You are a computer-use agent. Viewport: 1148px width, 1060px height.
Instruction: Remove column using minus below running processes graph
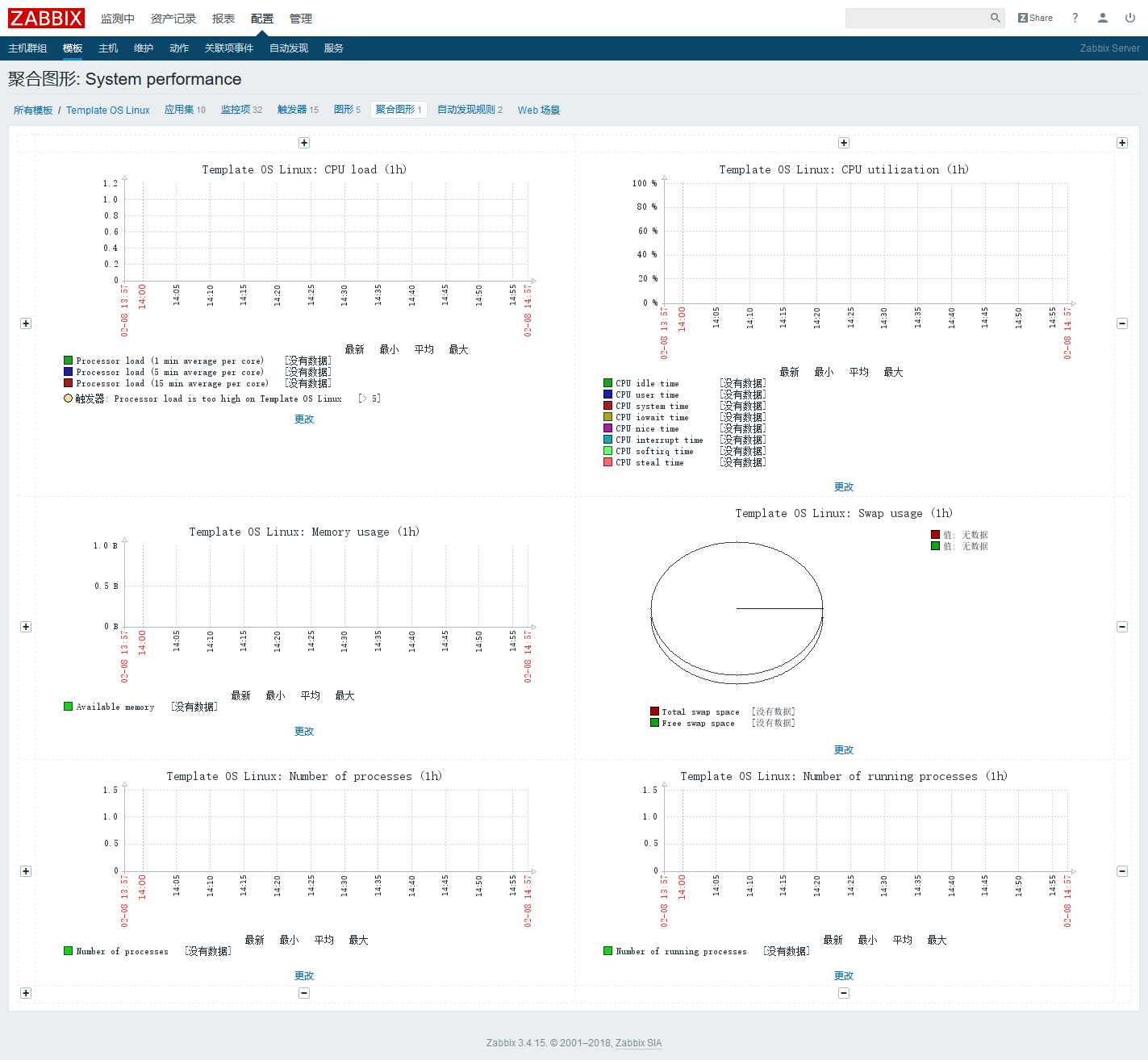coord(844,993)
